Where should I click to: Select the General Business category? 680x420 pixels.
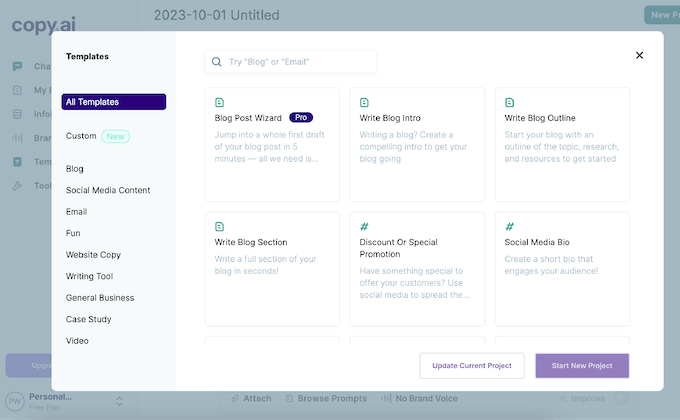click(100, 298)
